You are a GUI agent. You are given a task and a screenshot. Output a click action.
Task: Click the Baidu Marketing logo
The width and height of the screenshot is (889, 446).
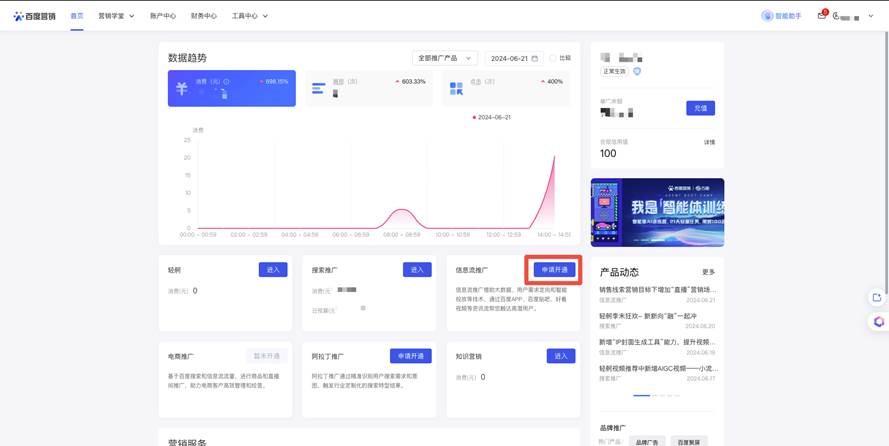[34, 16]
